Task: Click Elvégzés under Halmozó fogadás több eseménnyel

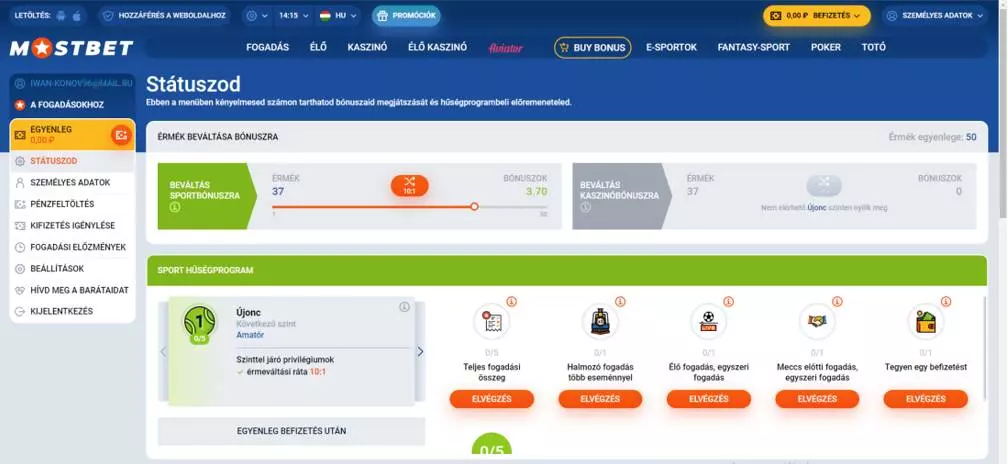Action: (x=600, y=398)
